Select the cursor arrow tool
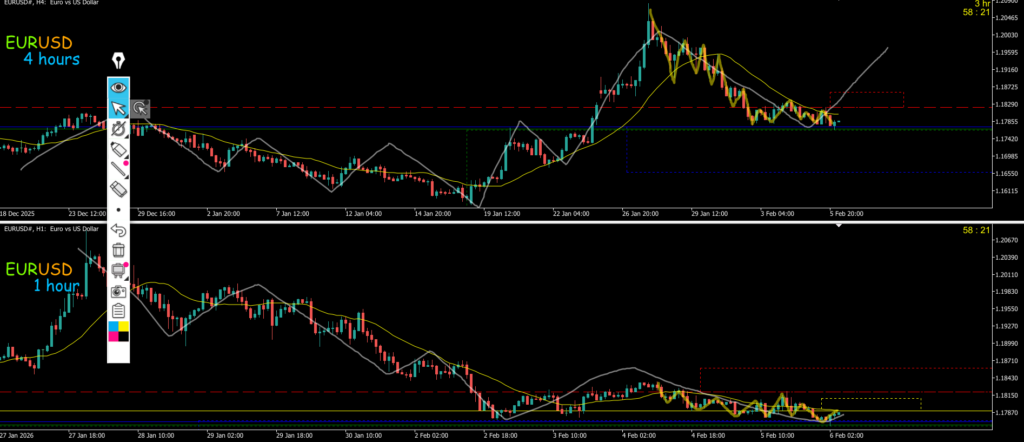Image resolution: width=1024 pixels, height=442 pixels. [x=118, y=108]
